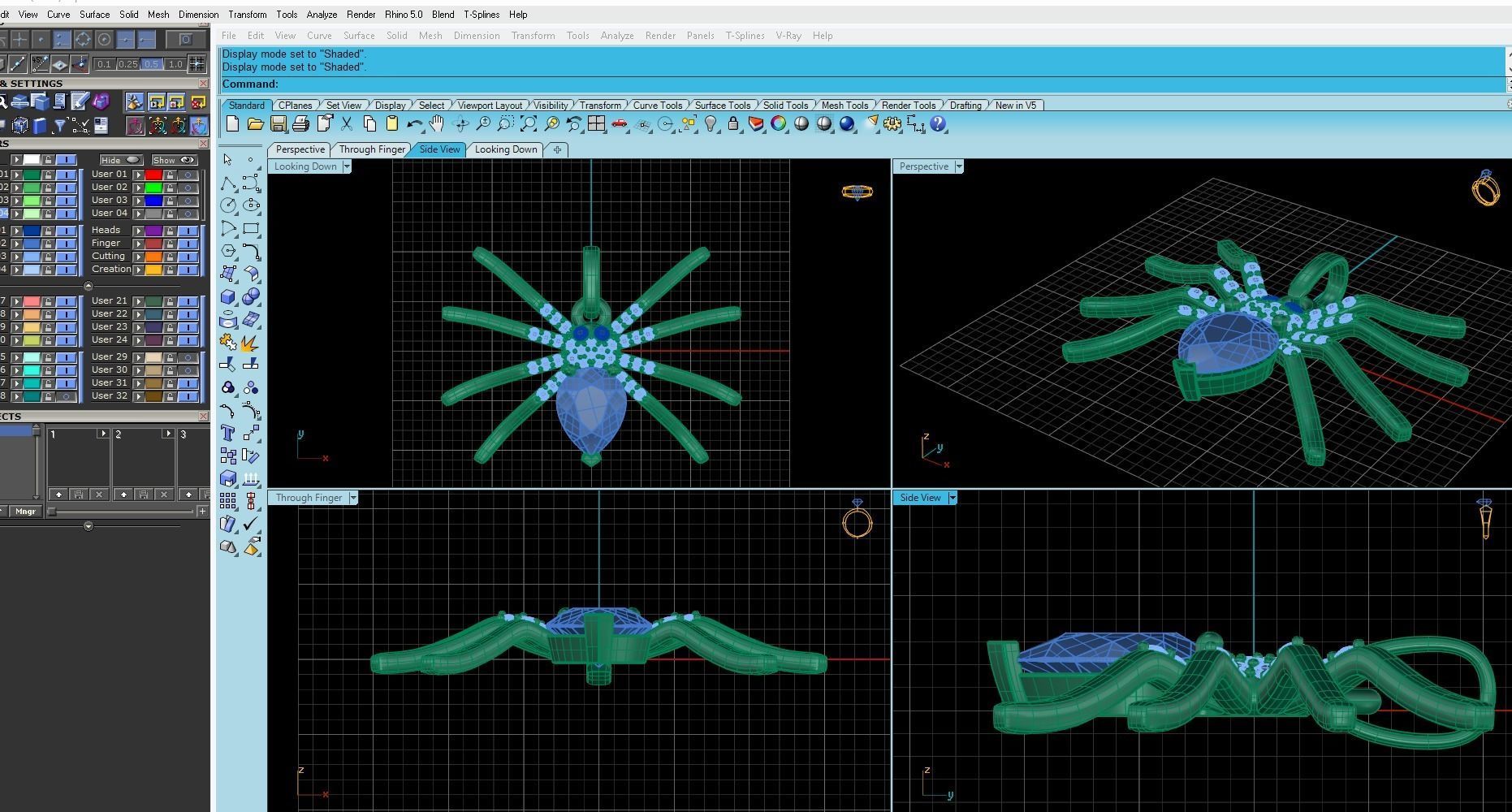Add a new viewport tab with plus
Viewport: 1512px width, 812px height.
click(x=556, y=149)
